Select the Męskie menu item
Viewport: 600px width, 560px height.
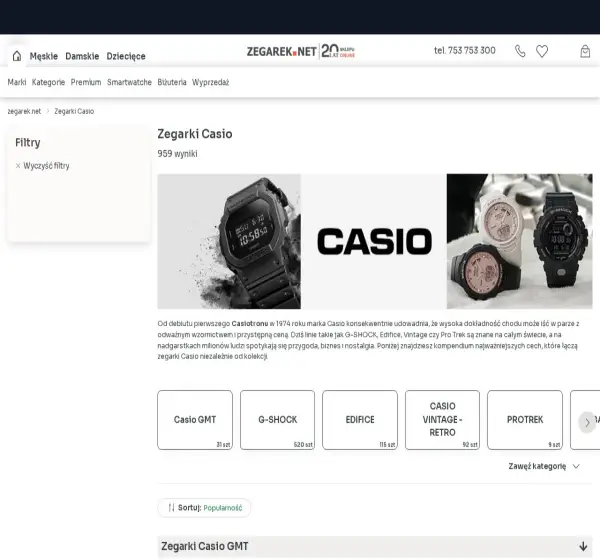click(44, 56)
